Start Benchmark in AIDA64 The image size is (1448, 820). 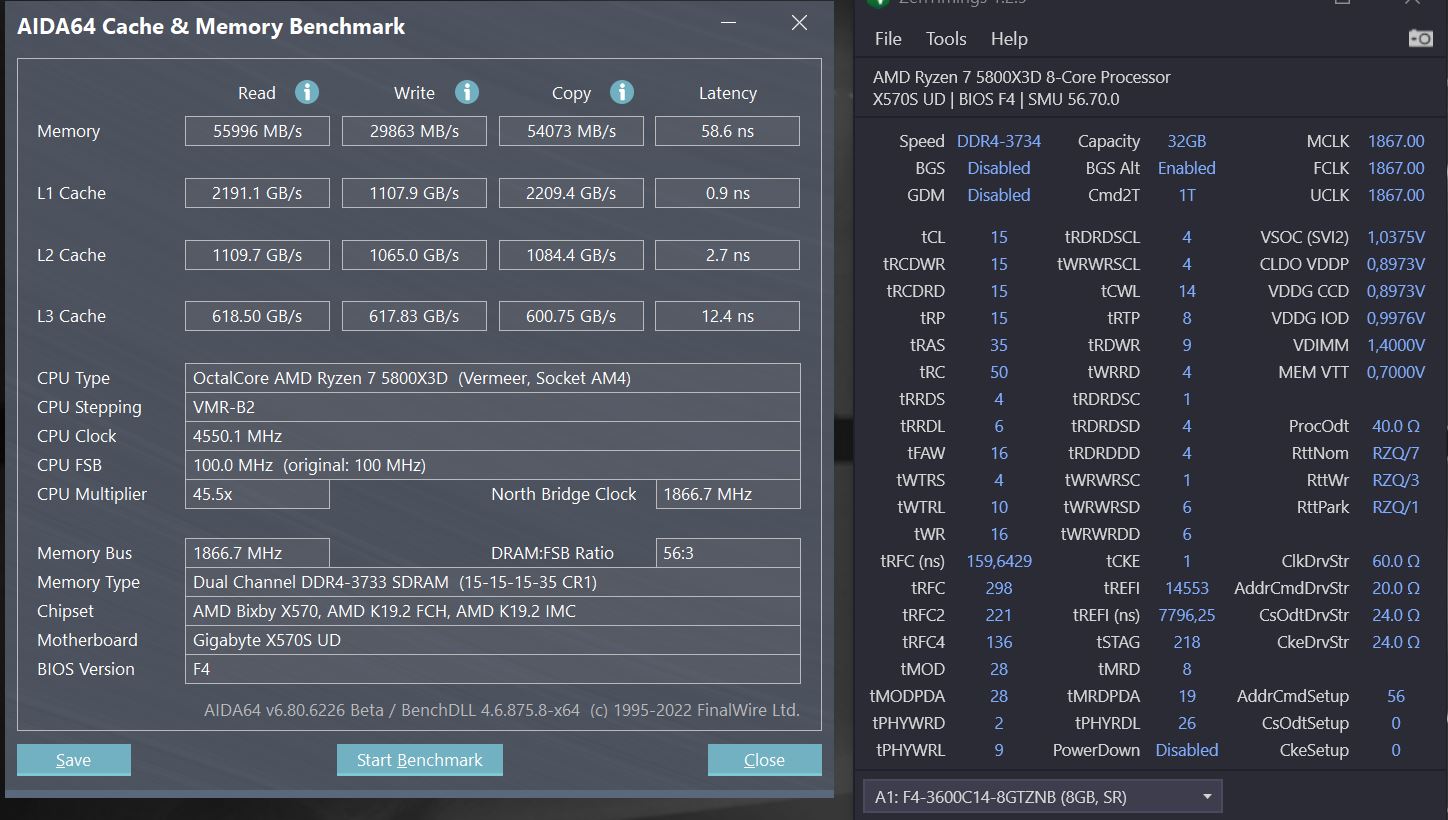point(420,760)
